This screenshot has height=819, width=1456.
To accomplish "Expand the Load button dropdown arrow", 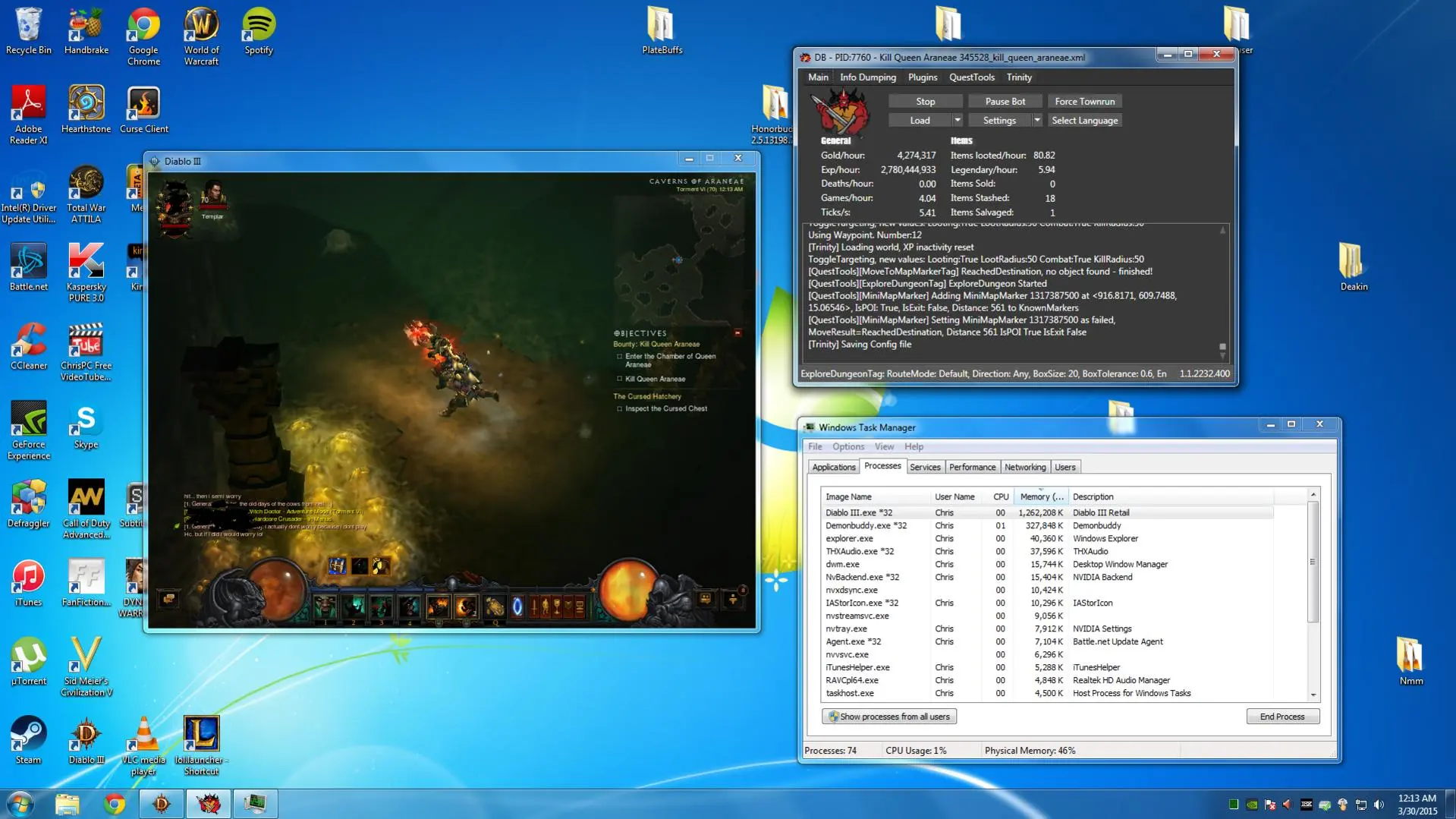I will pos(957,121).
